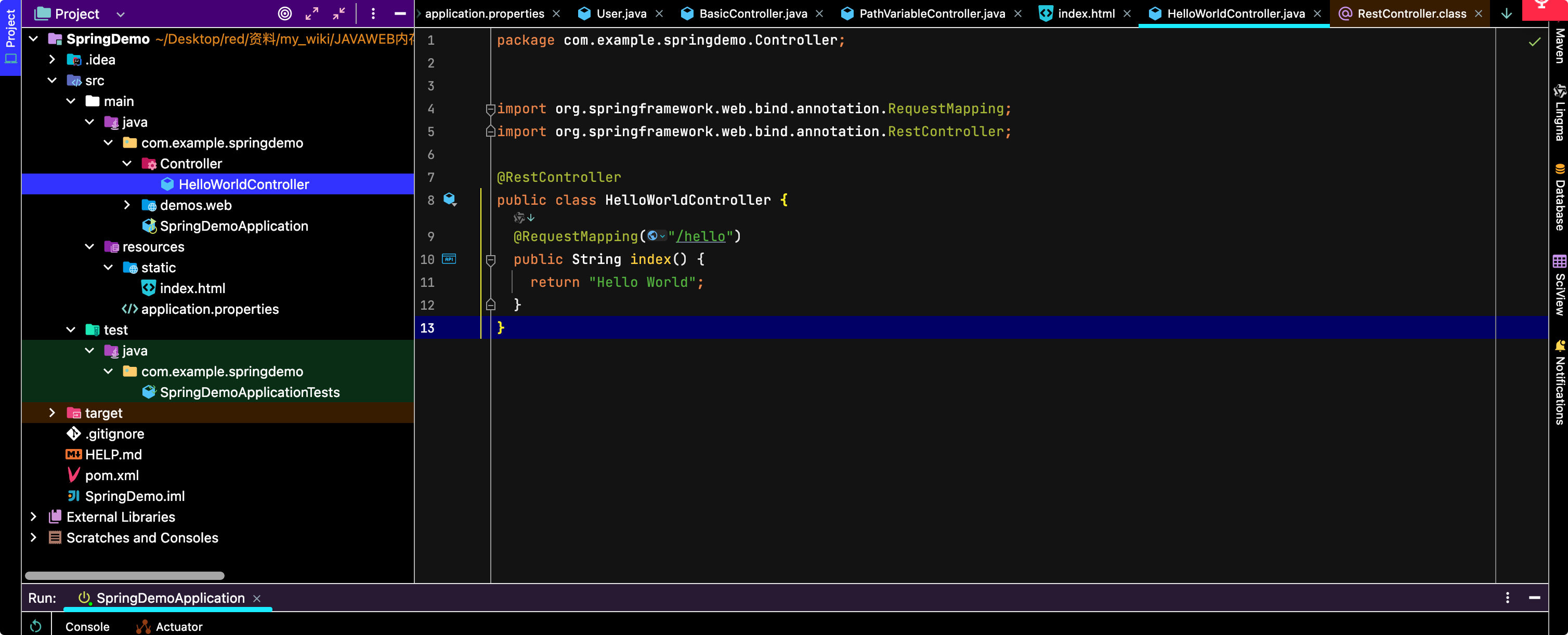The width and height of the screenshot is (1568, 635).
Task: Switch to Console tab
Action: tap(87, 627)
